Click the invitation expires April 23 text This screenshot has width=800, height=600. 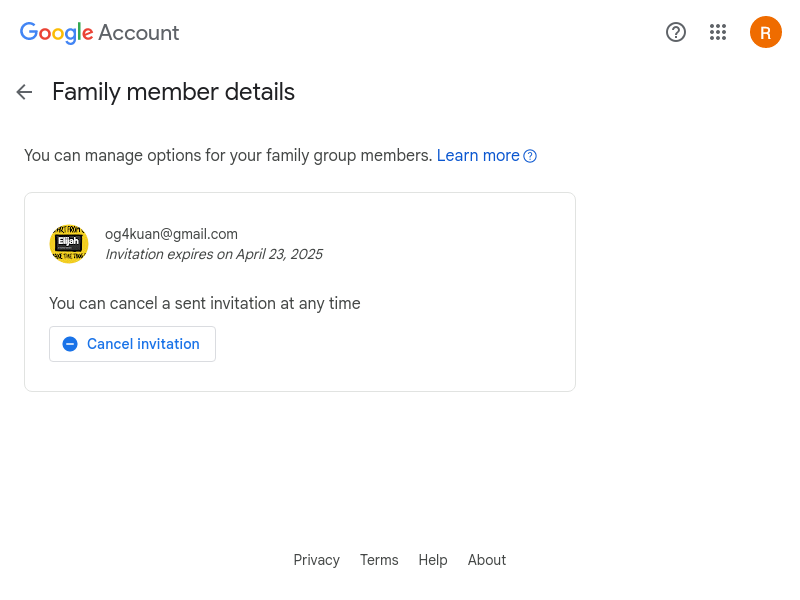coord(214,254)
